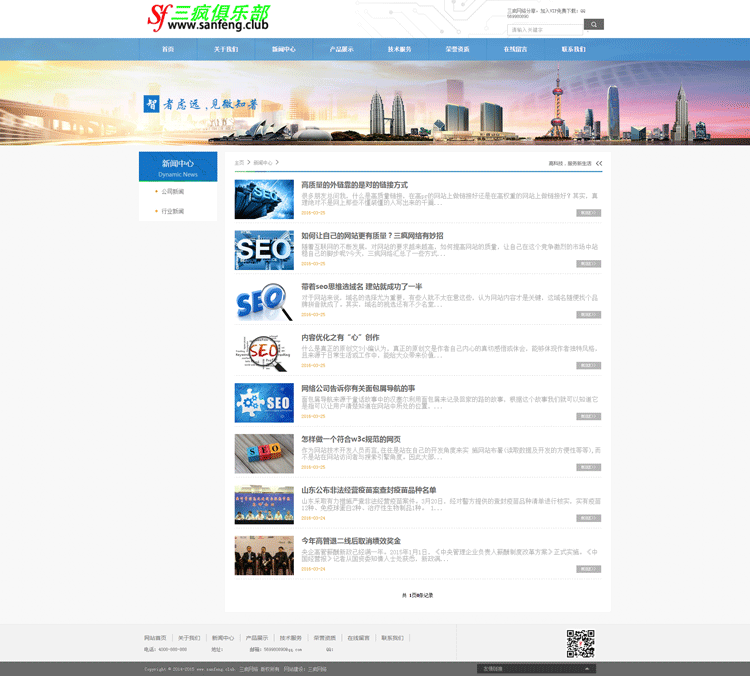Click the footer 联系我们 link

(393, 638)
